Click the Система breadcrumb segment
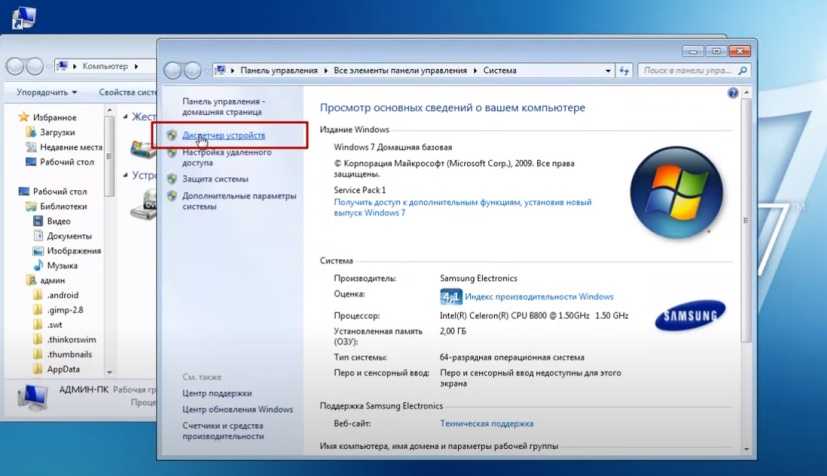The height and width of the screenshot is (476, 827). (x=499, y=70)
